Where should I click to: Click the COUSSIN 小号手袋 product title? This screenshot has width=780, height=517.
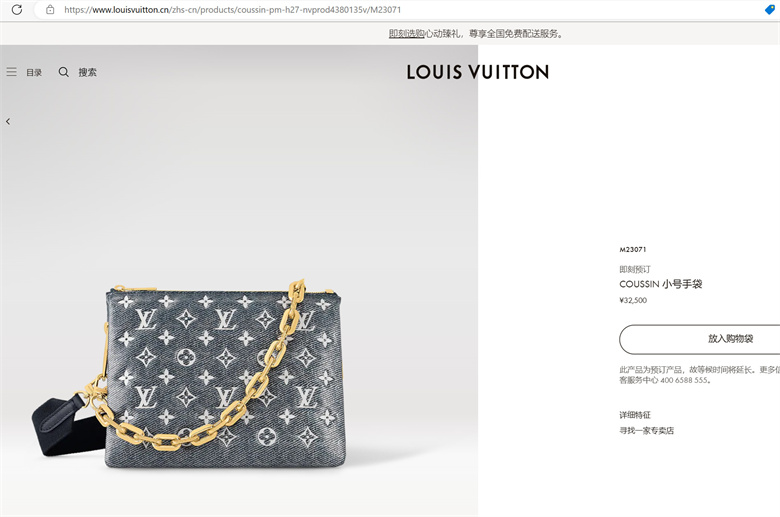click(661, 284)
